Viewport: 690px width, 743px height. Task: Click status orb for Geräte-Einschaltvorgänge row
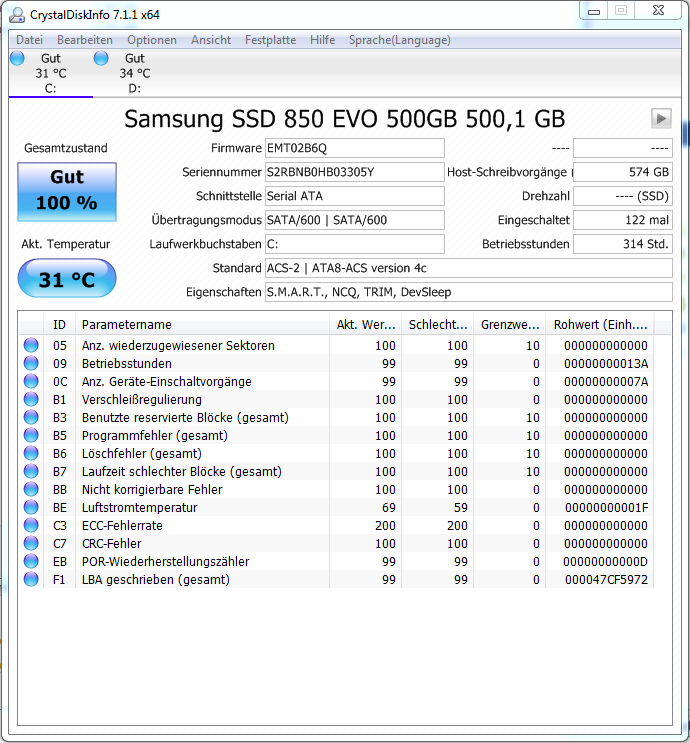(31, 381)
